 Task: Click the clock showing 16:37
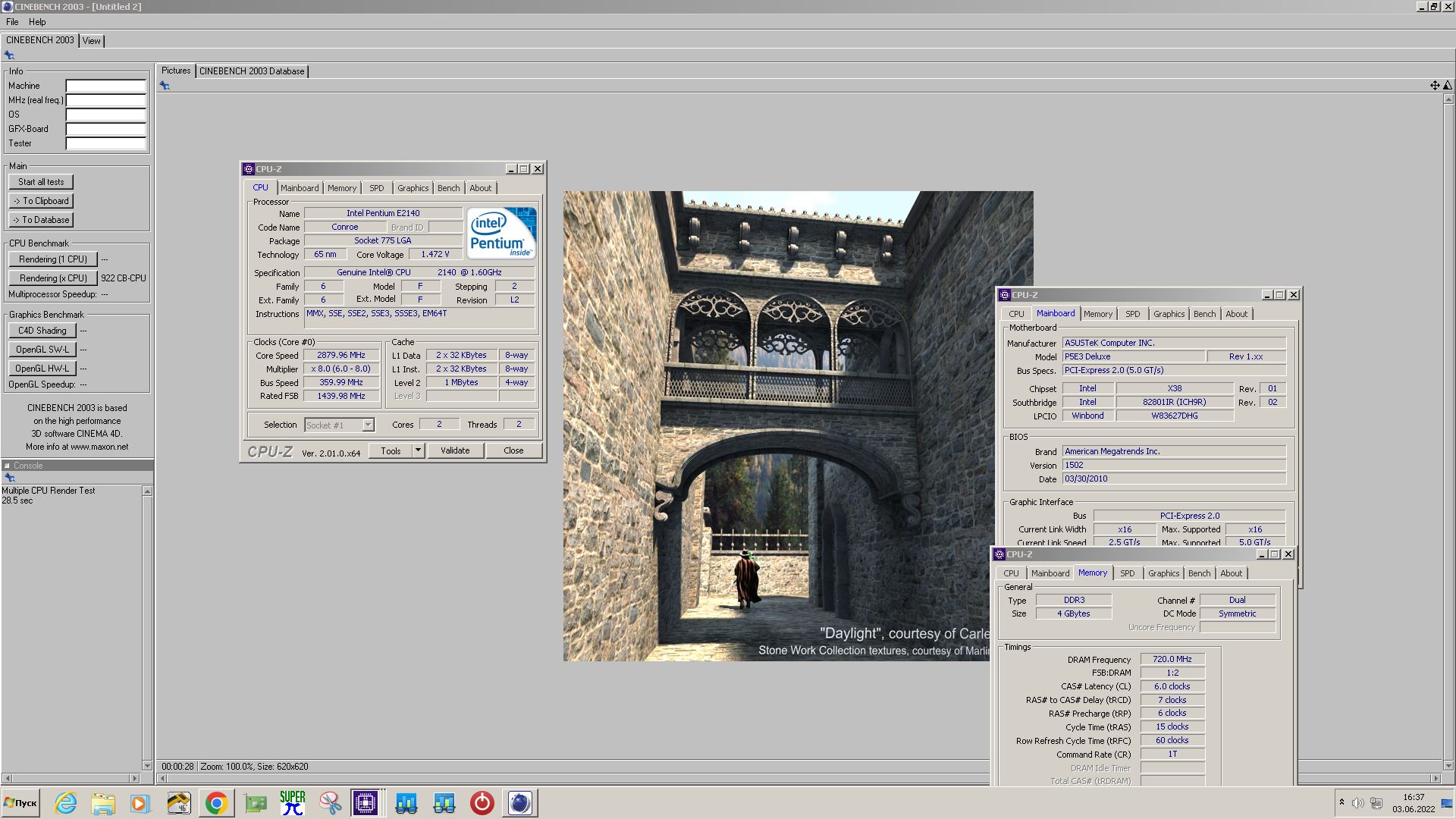point(1414,797)
